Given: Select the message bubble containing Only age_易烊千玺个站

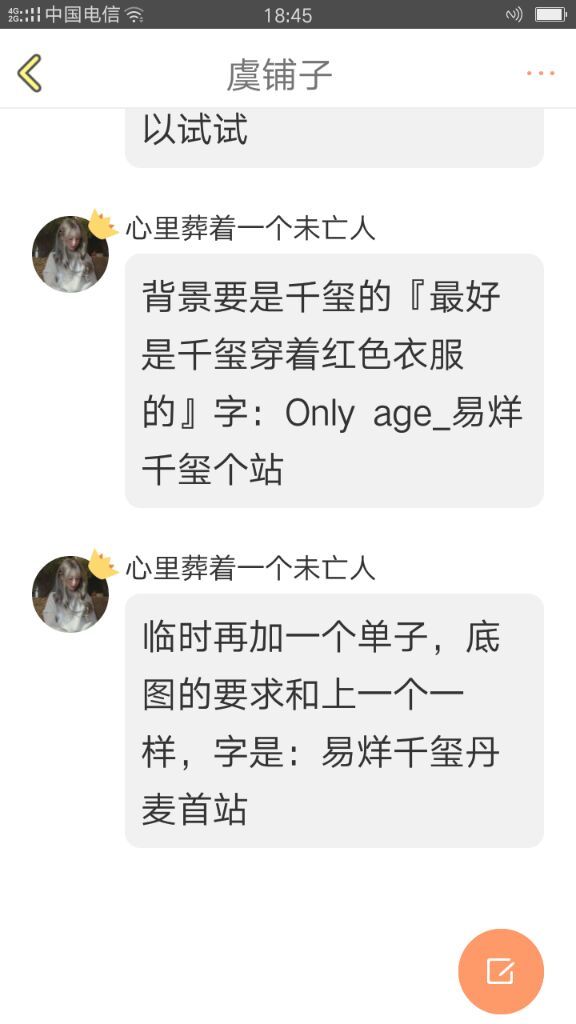Looking at the screenshot, I should coord(334,381).
